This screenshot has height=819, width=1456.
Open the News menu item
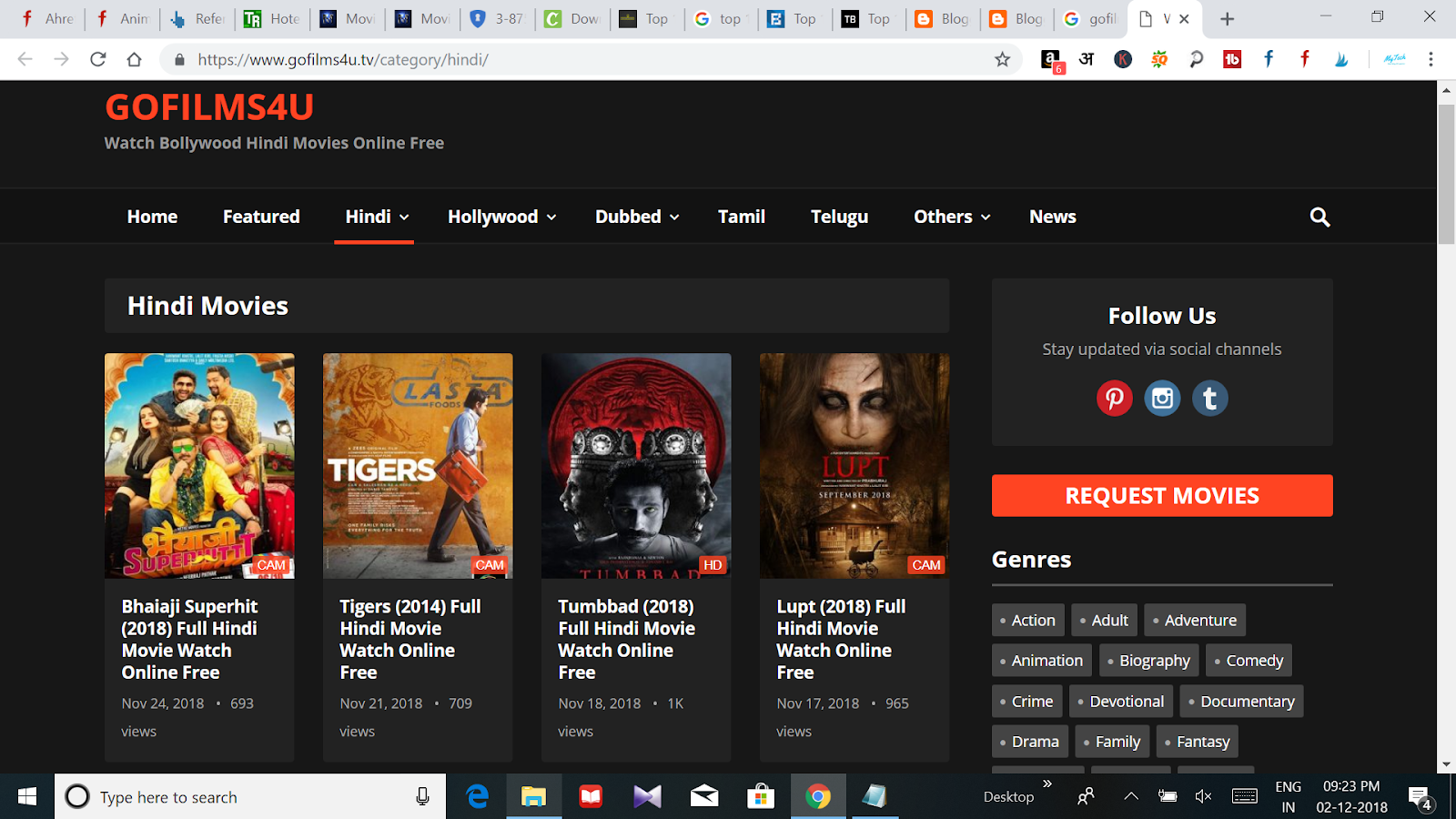1052,217
